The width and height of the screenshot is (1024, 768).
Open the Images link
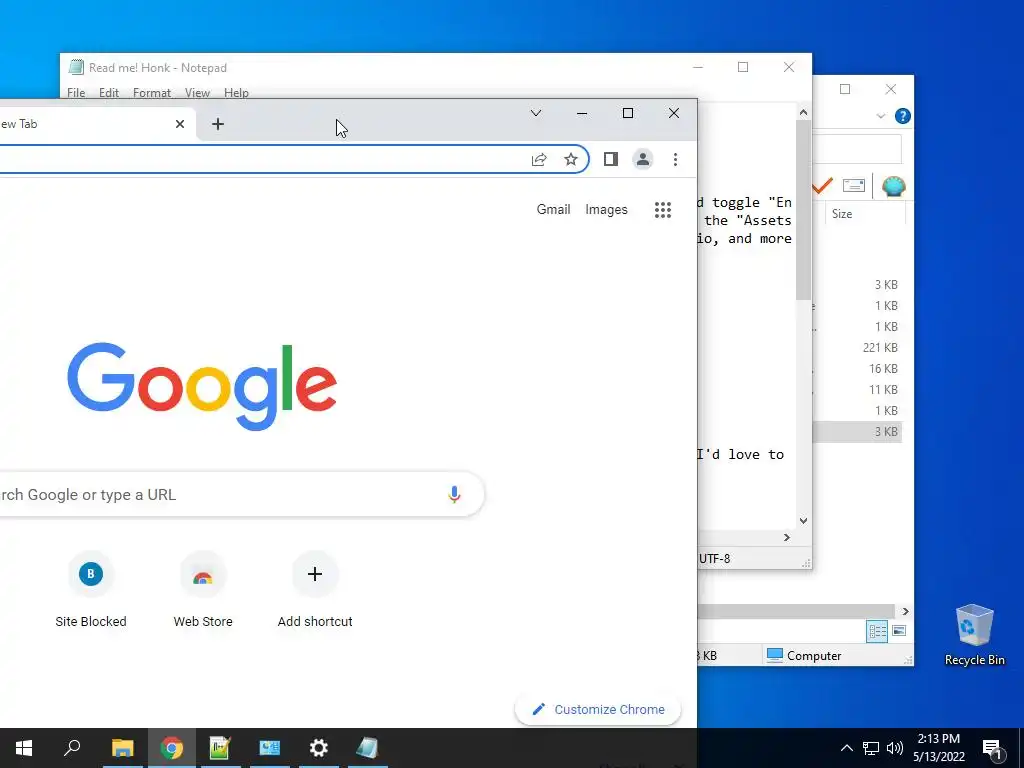click(x=606, y=210)
